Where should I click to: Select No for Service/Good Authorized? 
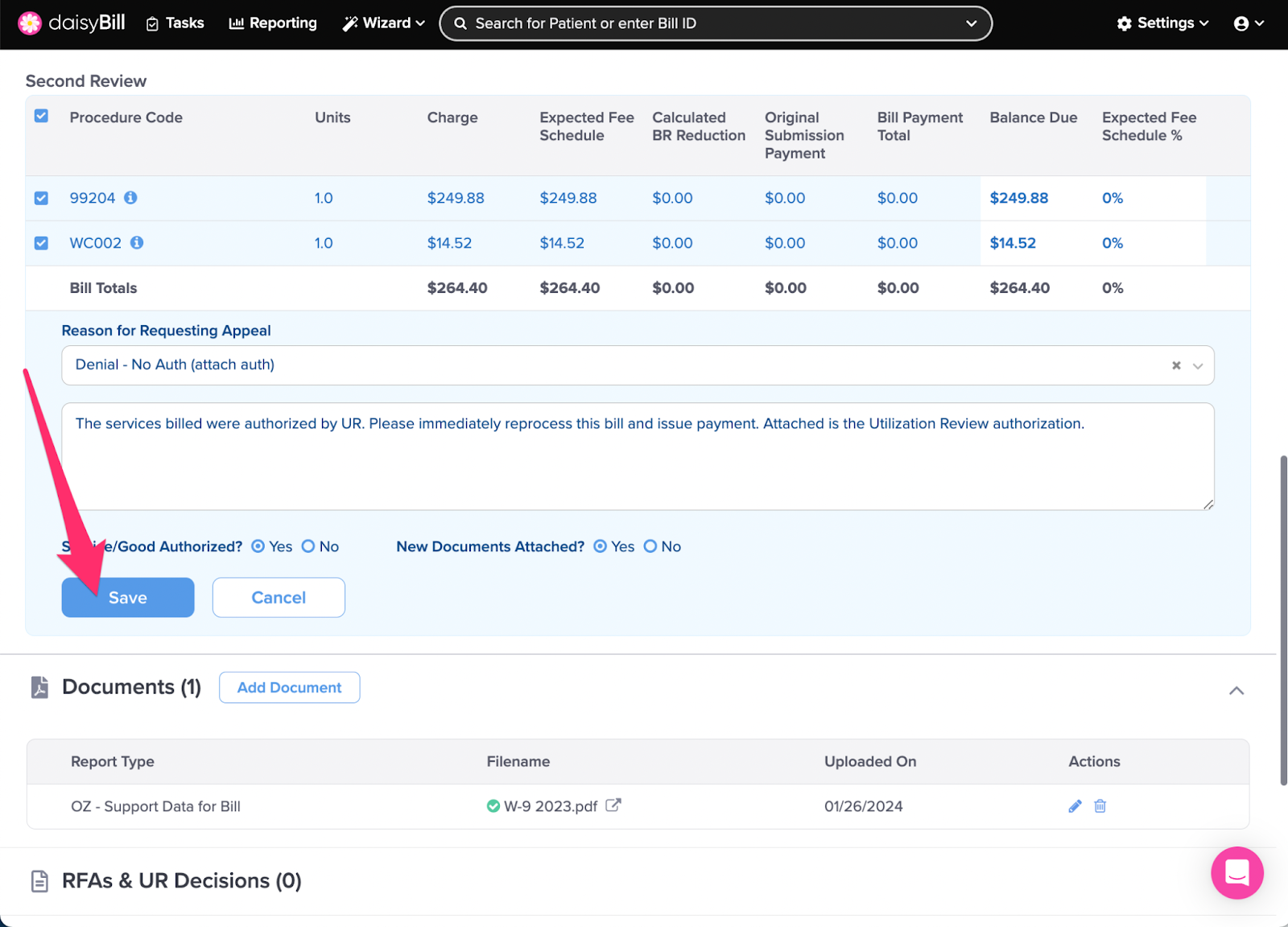308,546
